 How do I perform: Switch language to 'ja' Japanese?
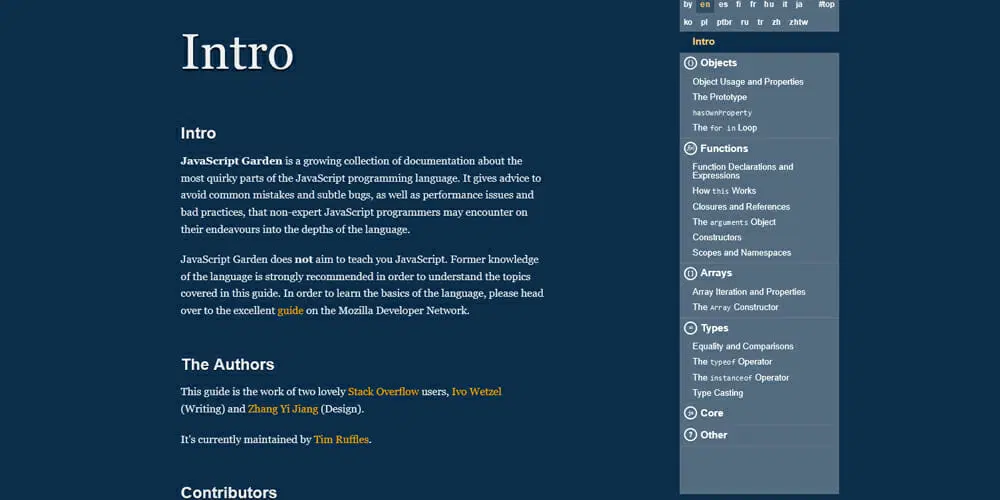click(x=798, y=5)
